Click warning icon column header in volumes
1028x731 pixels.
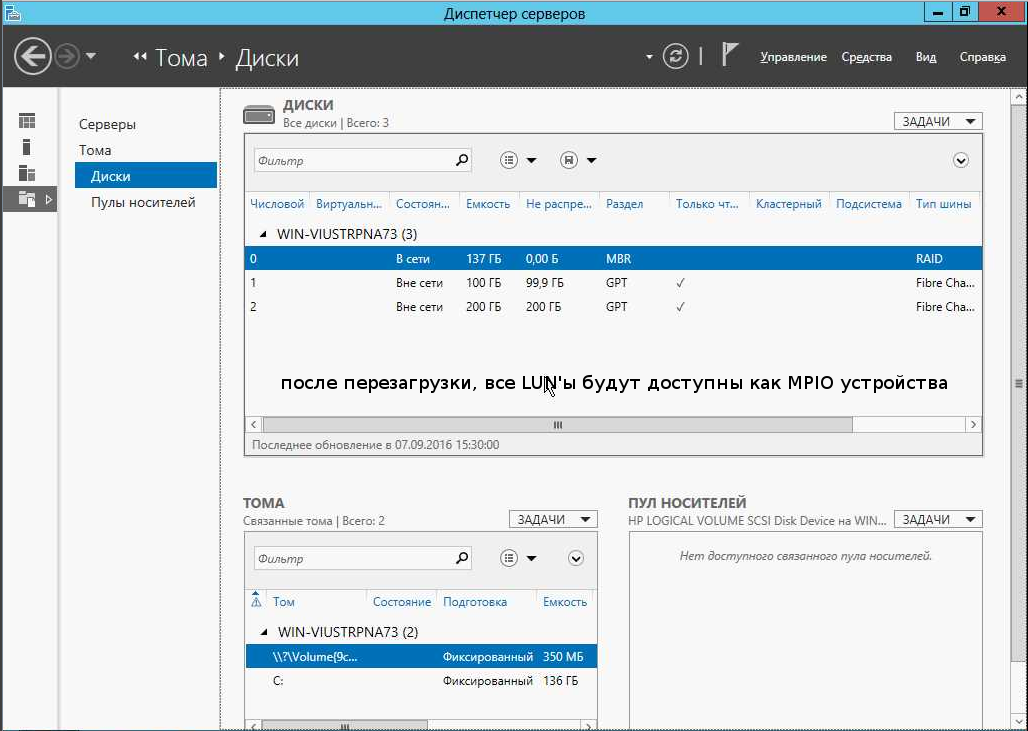[x=256, y=601]
